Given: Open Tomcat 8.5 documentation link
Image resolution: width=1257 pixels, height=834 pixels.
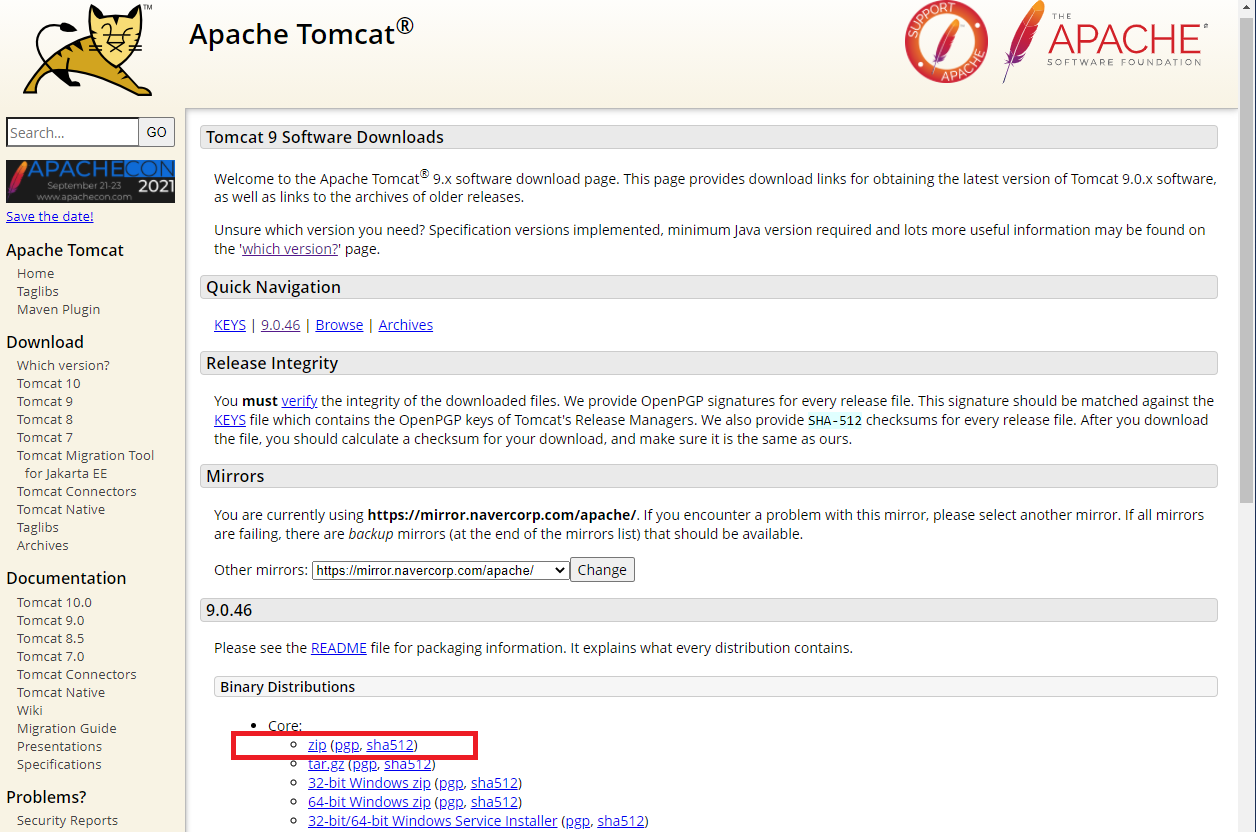Looking at the screenshot, I should pyautogui.click(x=51, y=638).
